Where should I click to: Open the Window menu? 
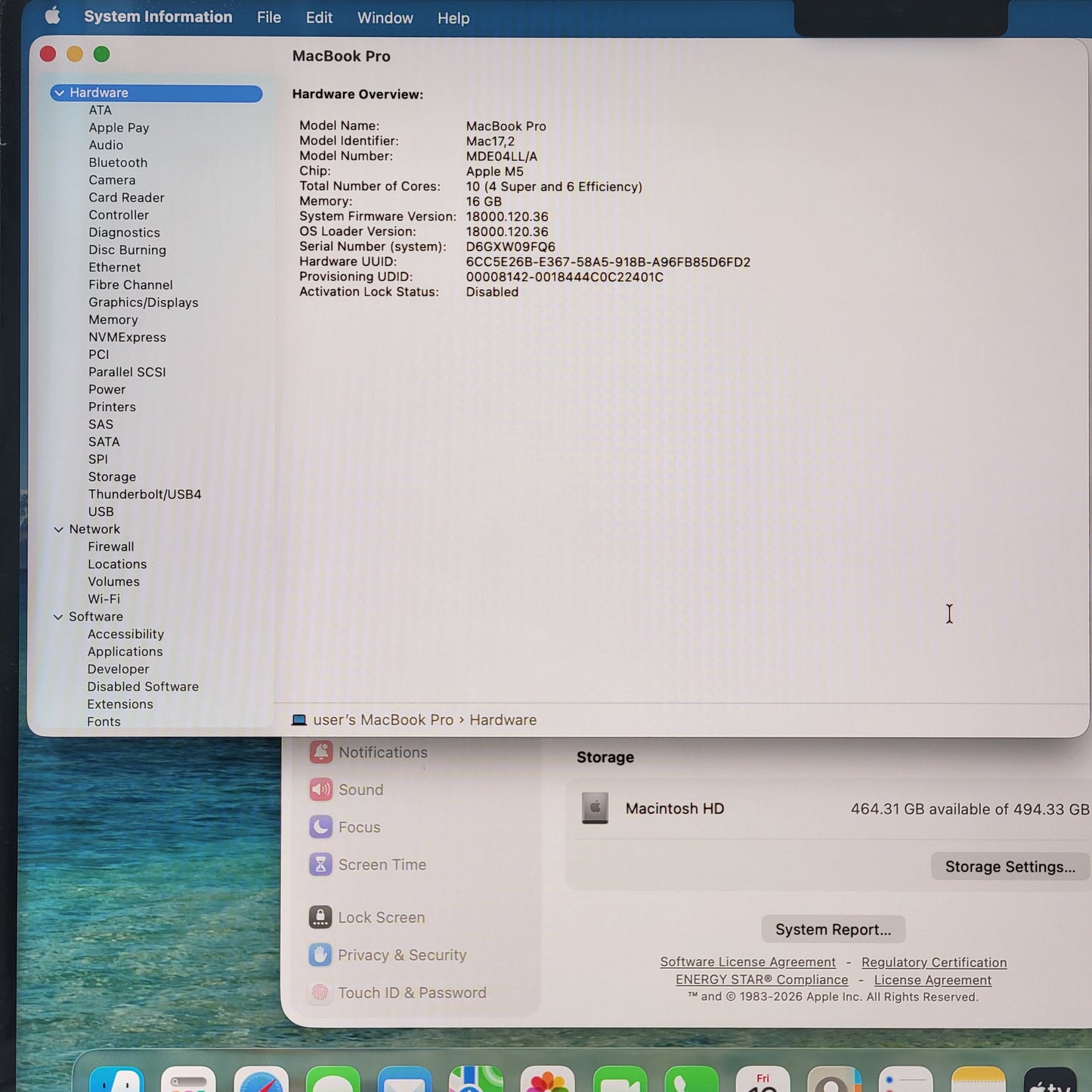click(385, 17)
